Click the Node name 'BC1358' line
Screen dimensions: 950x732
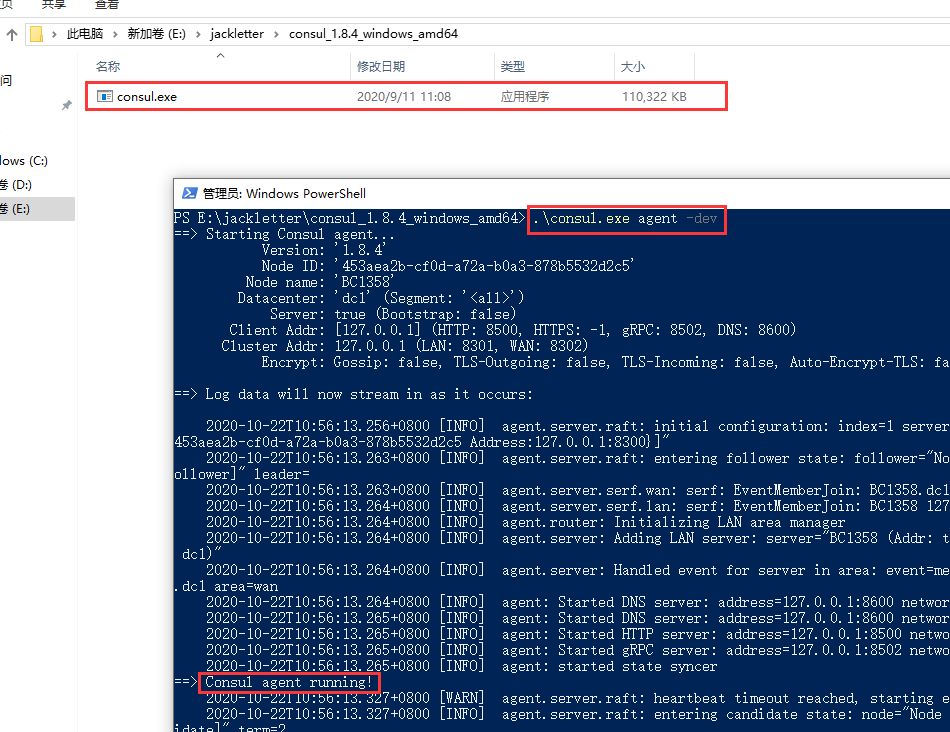pos(319,282)
